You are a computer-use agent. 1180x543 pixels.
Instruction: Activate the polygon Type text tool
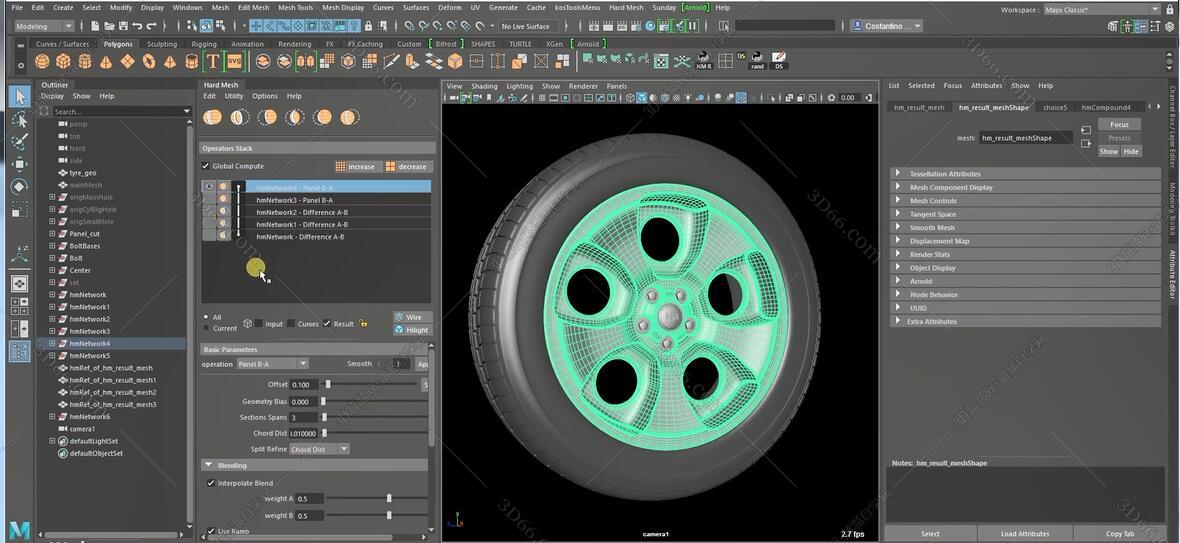coord(212,62)
